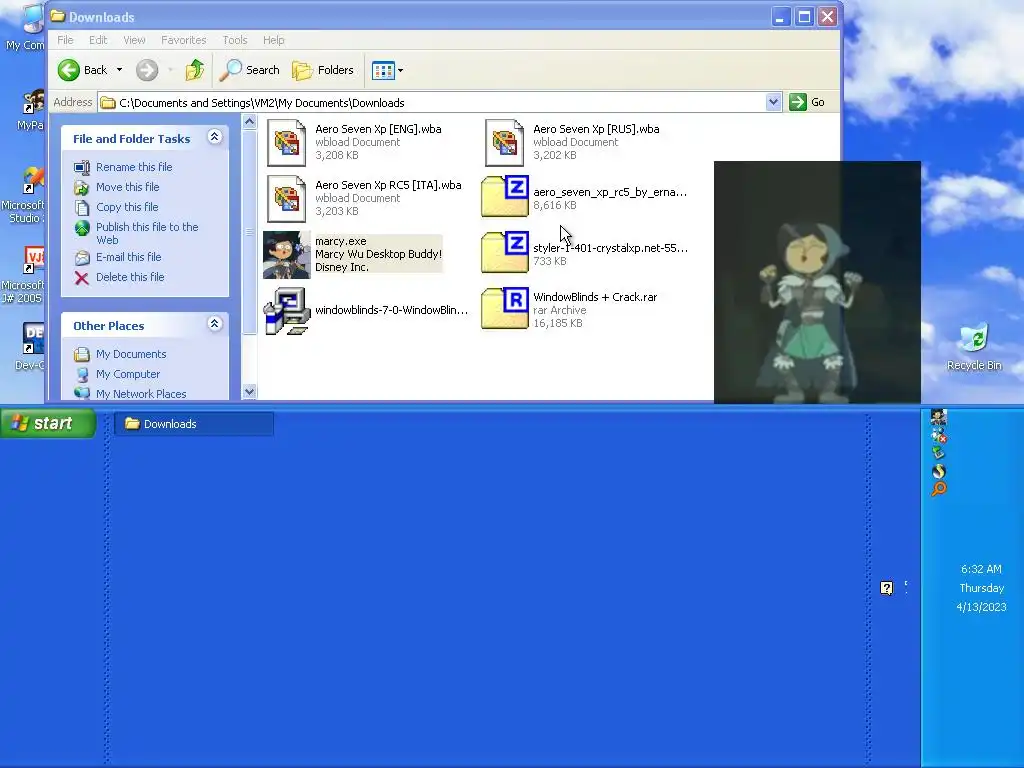Click the greyed Forward arrow button
The height and width of the screenshot is (768, 1024).
point(147,70)
